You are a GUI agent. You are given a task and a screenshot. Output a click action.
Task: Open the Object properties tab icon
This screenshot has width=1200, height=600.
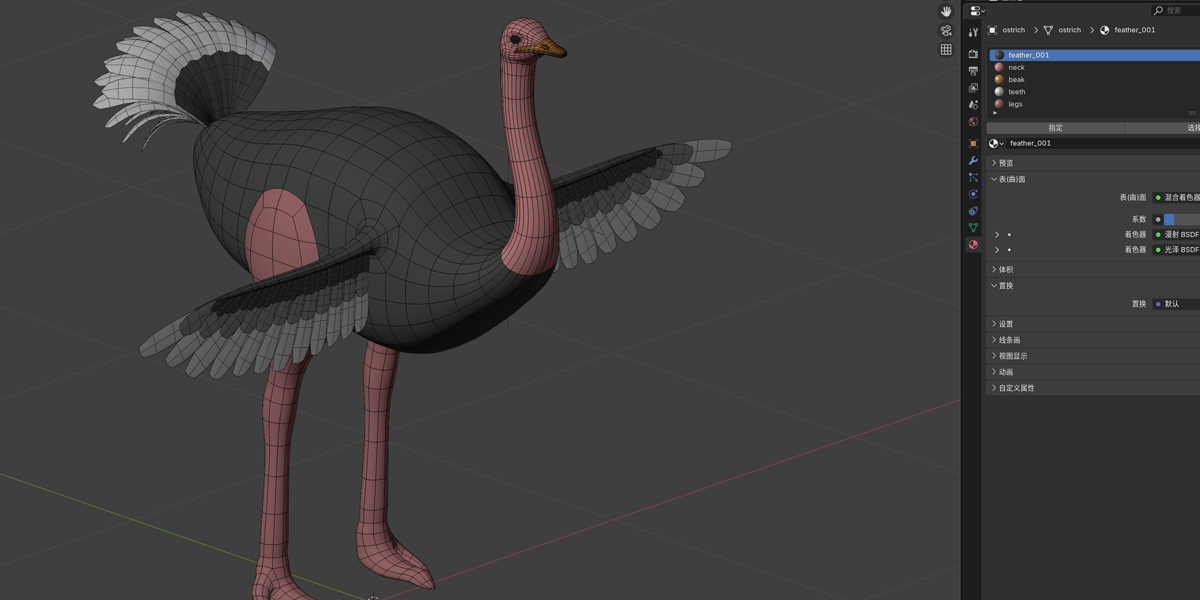pyautogui.click(x=973, y=143)
